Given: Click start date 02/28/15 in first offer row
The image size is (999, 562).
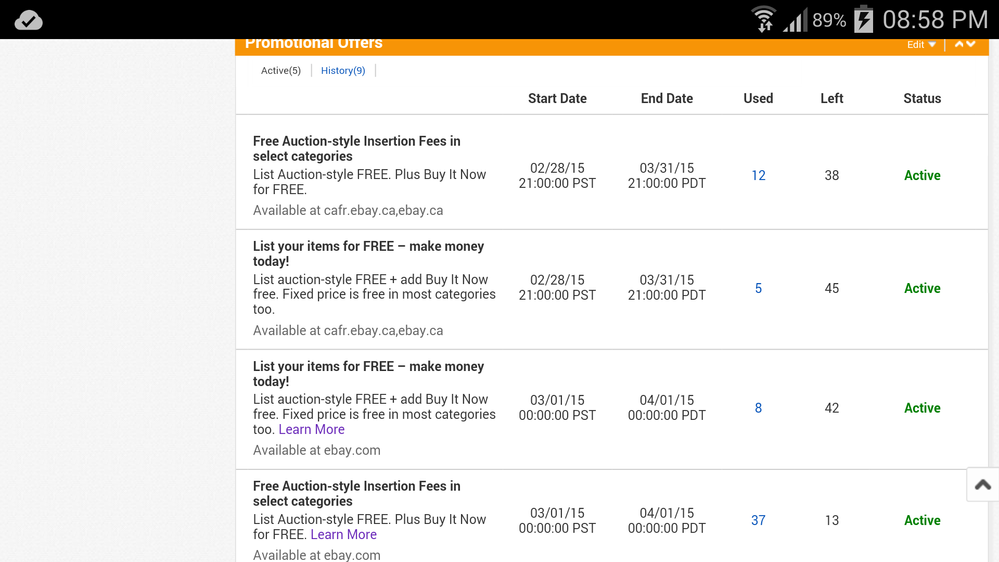Looking at the screenshot, I should pos(557,168).
